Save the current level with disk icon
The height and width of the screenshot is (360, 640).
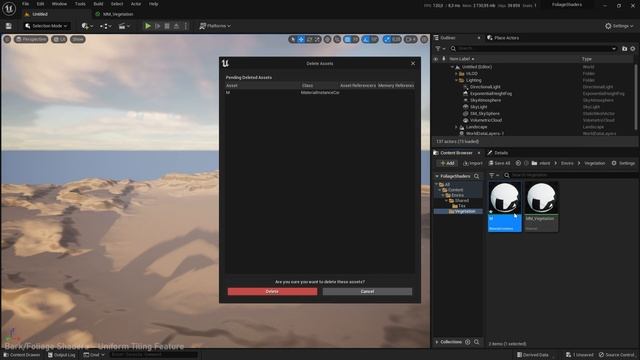pyautogui.click(x=9, y=26)
